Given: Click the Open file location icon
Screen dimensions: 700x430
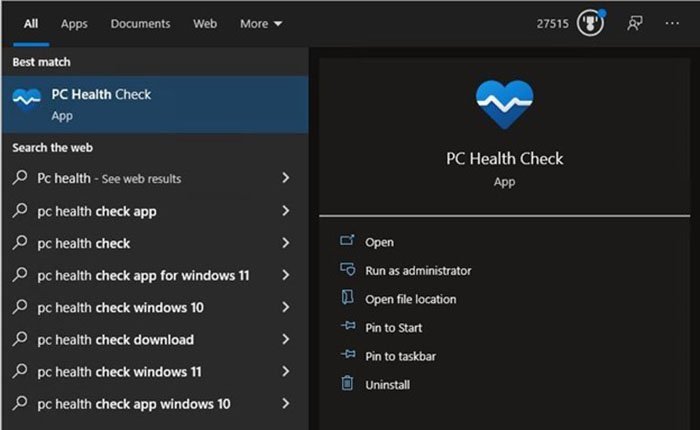Looking at the screenshot, I should (347, 297).
